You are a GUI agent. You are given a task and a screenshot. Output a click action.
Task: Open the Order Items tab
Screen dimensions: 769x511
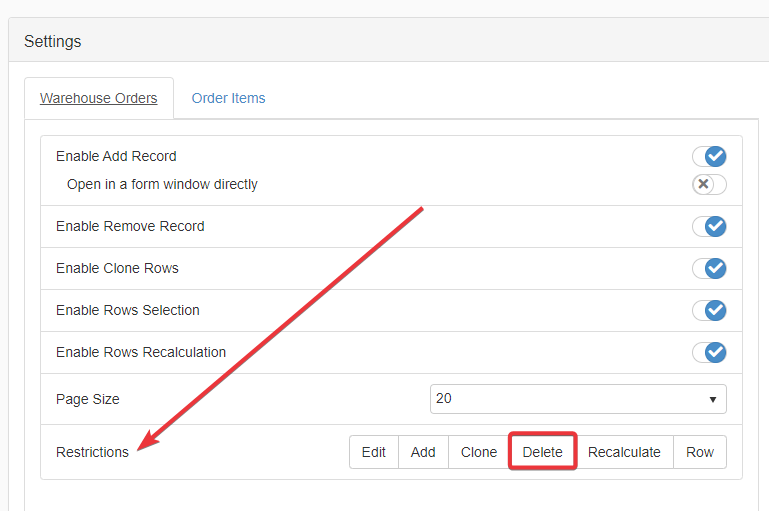tap(228, 98)
